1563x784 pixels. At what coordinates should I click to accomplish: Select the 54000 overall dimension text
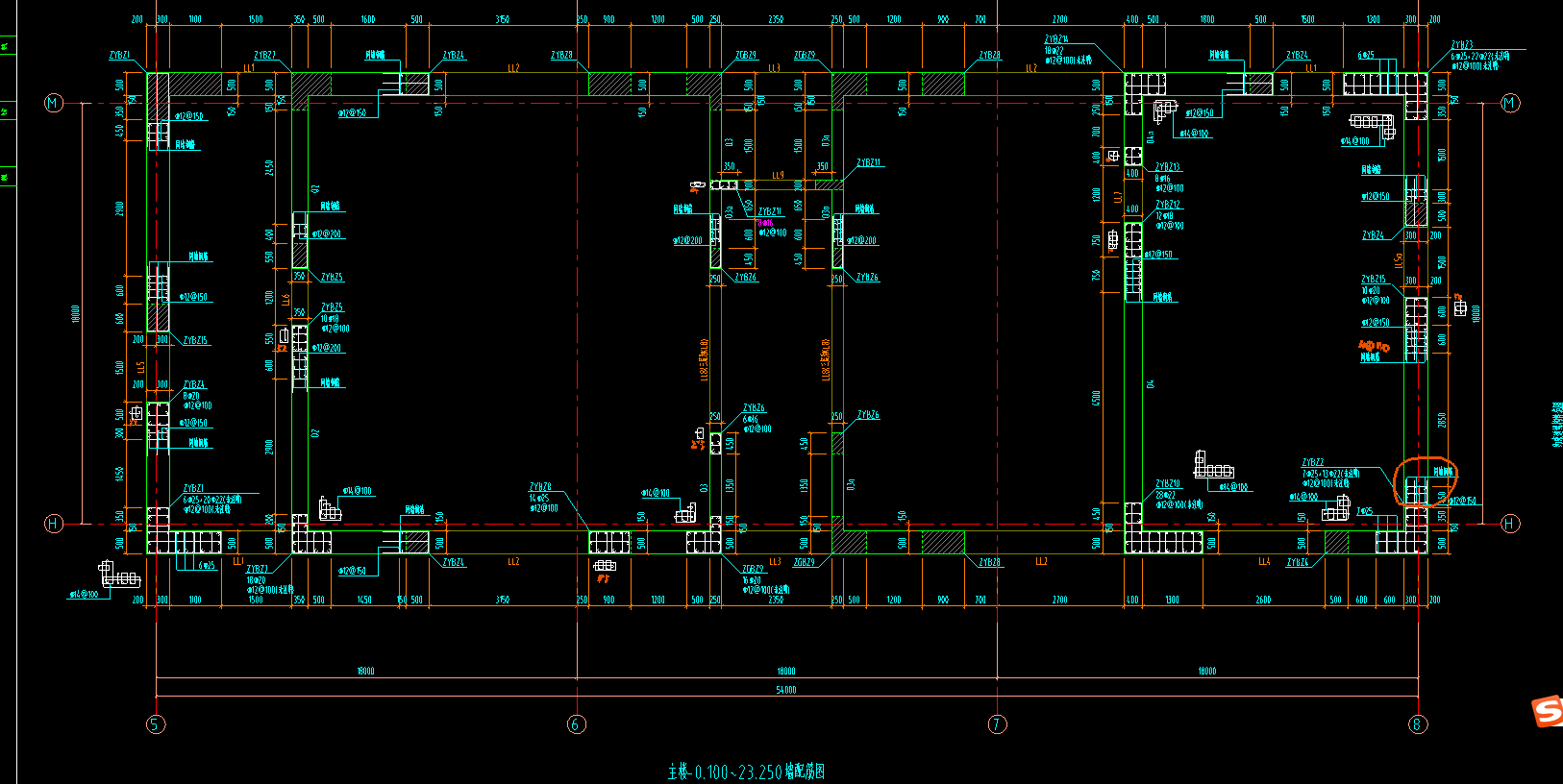[x=786, y=690]
